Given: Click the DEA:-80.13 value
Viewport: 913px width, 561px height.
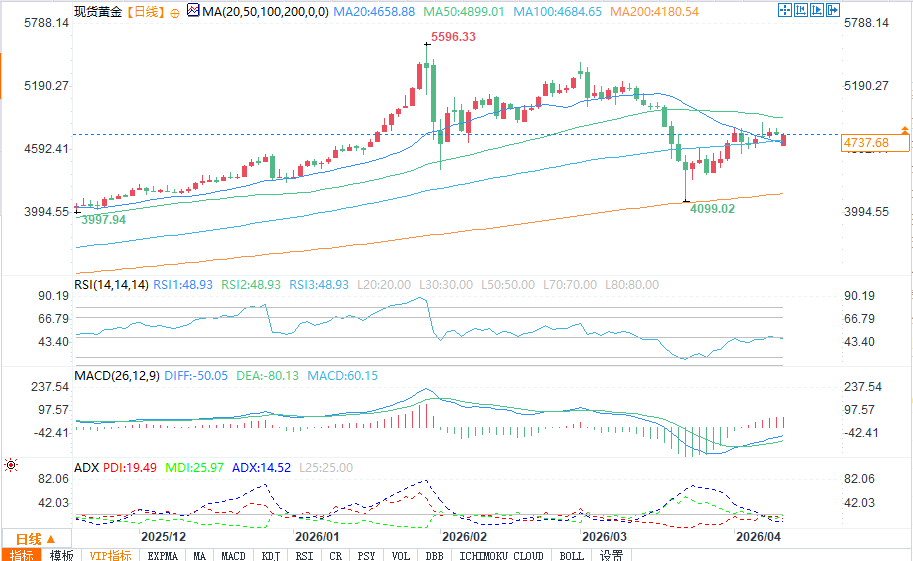Looking at the screenshot, I should [267, 376].
